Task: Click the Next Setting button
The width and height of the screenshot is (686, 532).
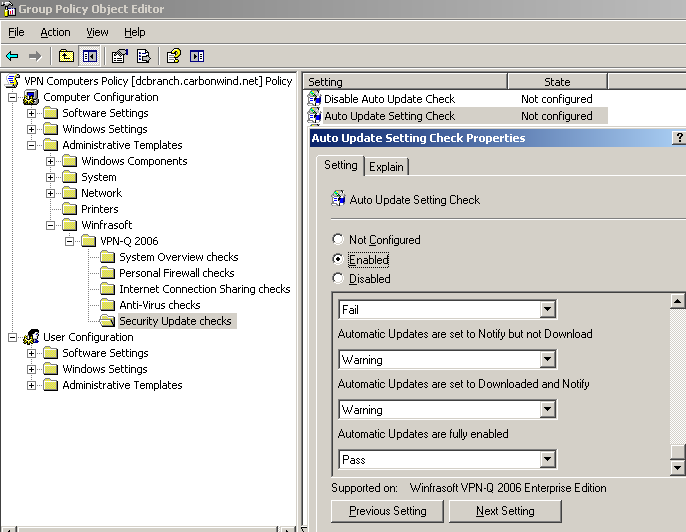Action: pyautogui.click(x=505, y=511)
